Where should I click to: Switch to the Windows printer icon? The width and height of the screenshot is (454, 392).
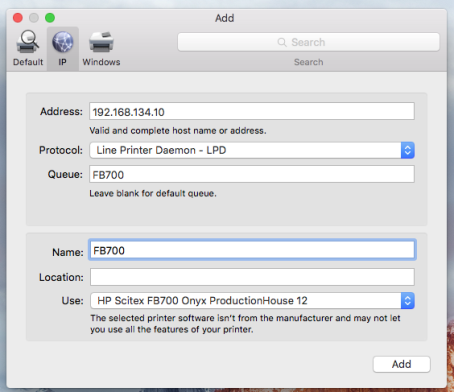click(x=101, y=42)
